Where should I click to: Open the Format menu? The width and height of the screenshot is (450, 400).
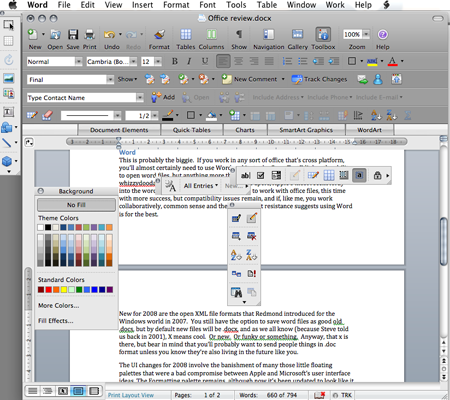pos(176,5)
